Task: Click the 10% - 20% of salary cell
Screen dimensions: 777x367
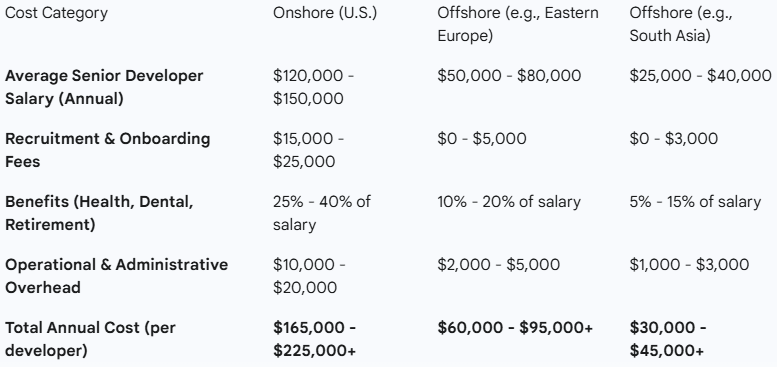Action: [508, 202]
